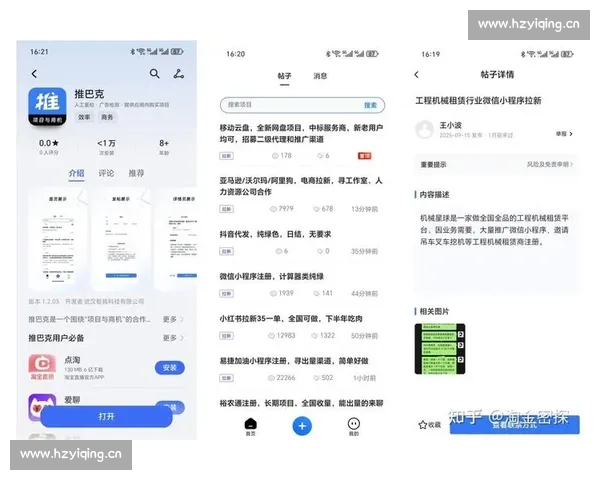Open the 移动云盘 全新网盘项目 post
The image size is (600, 480).
click(301, 134)
